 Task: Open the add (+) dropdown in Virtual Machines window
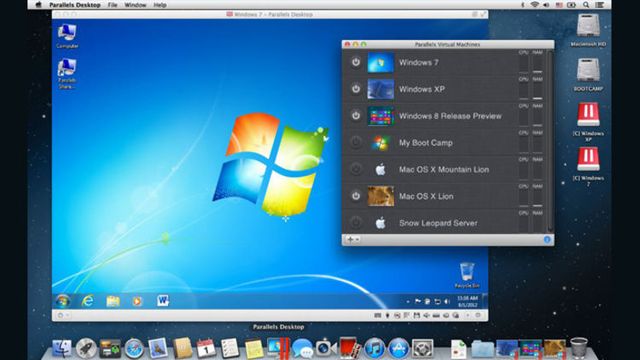point(352,240)
